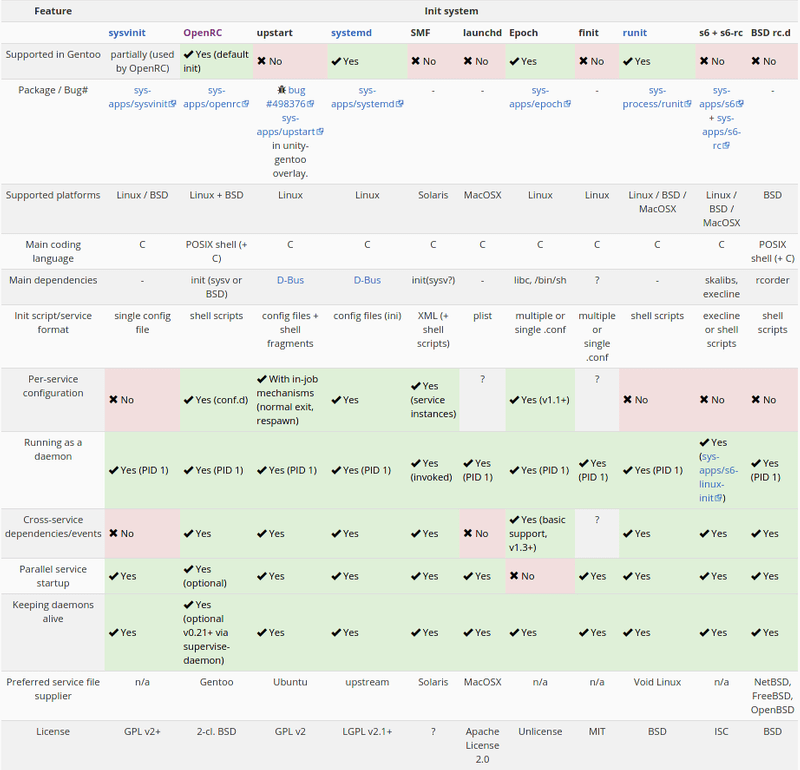The image size is (800, 770).
Task: Click the 'skalibs, execline' dependencies cell
Action: click(x=721, y=287)
